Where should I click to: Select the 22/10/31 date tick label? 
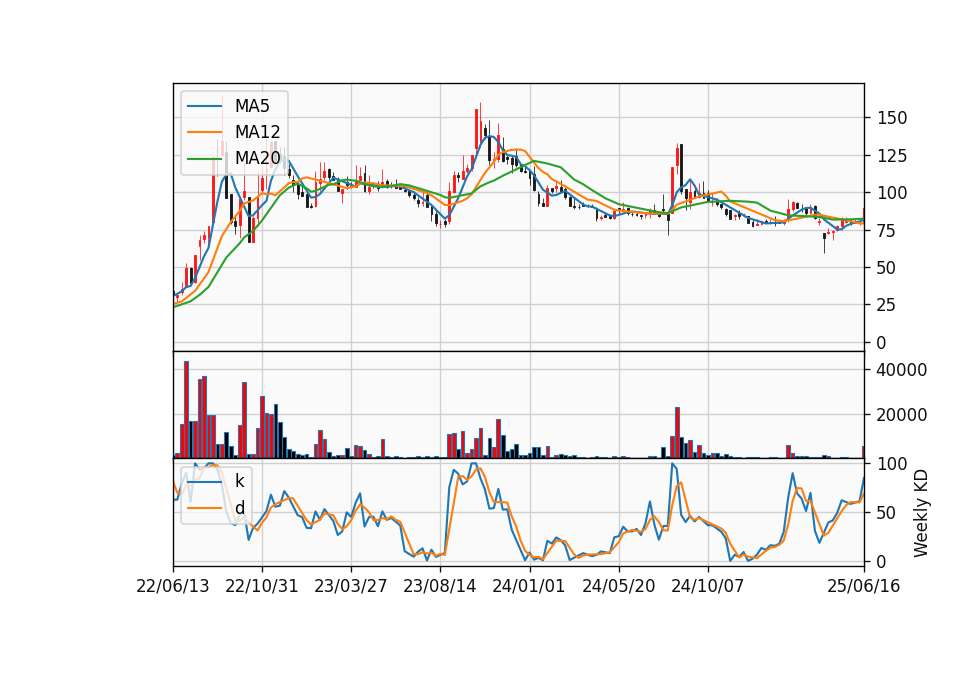pos(261,586)
